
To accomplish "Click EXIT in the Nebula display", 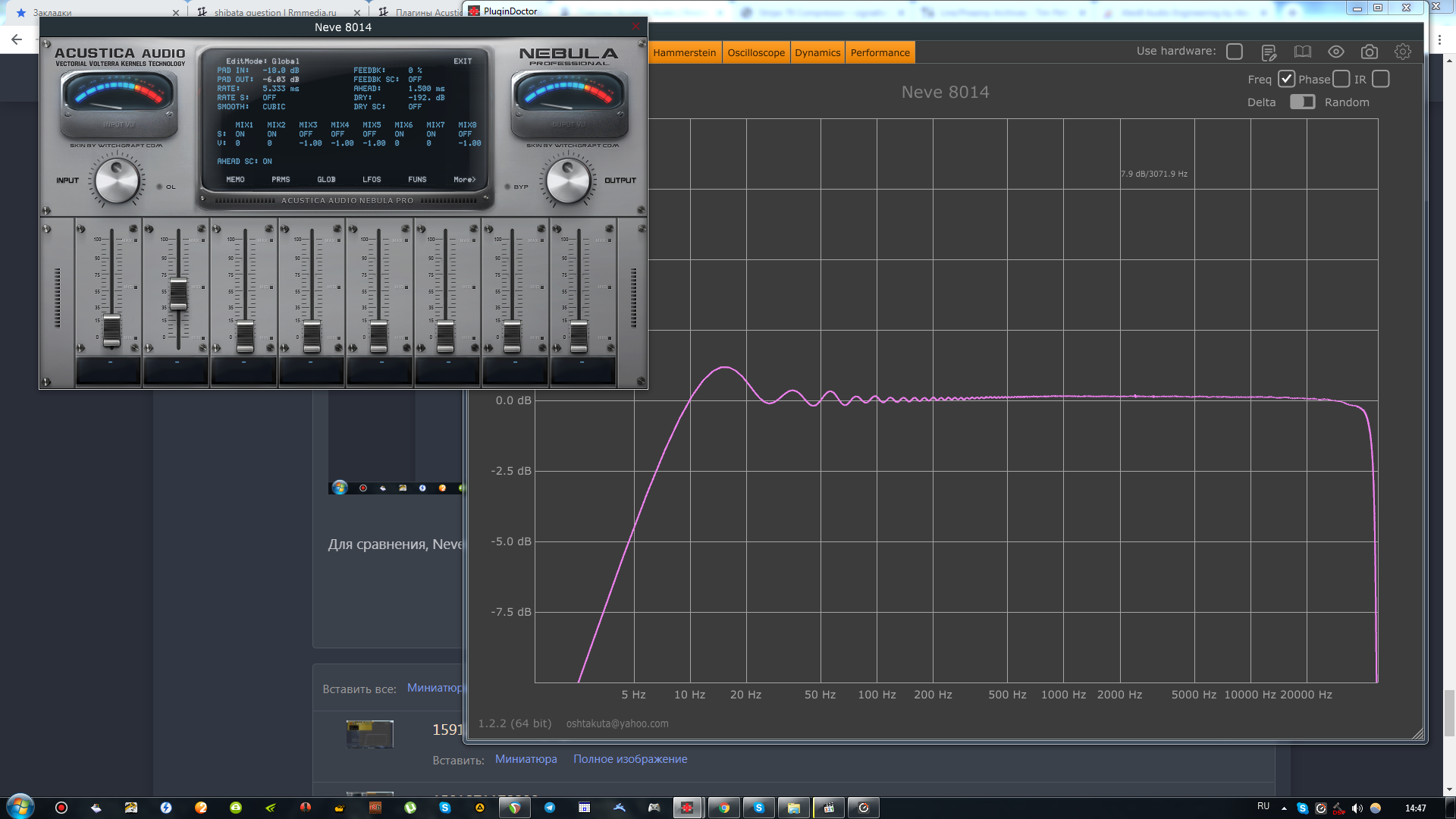I will 463,61.
